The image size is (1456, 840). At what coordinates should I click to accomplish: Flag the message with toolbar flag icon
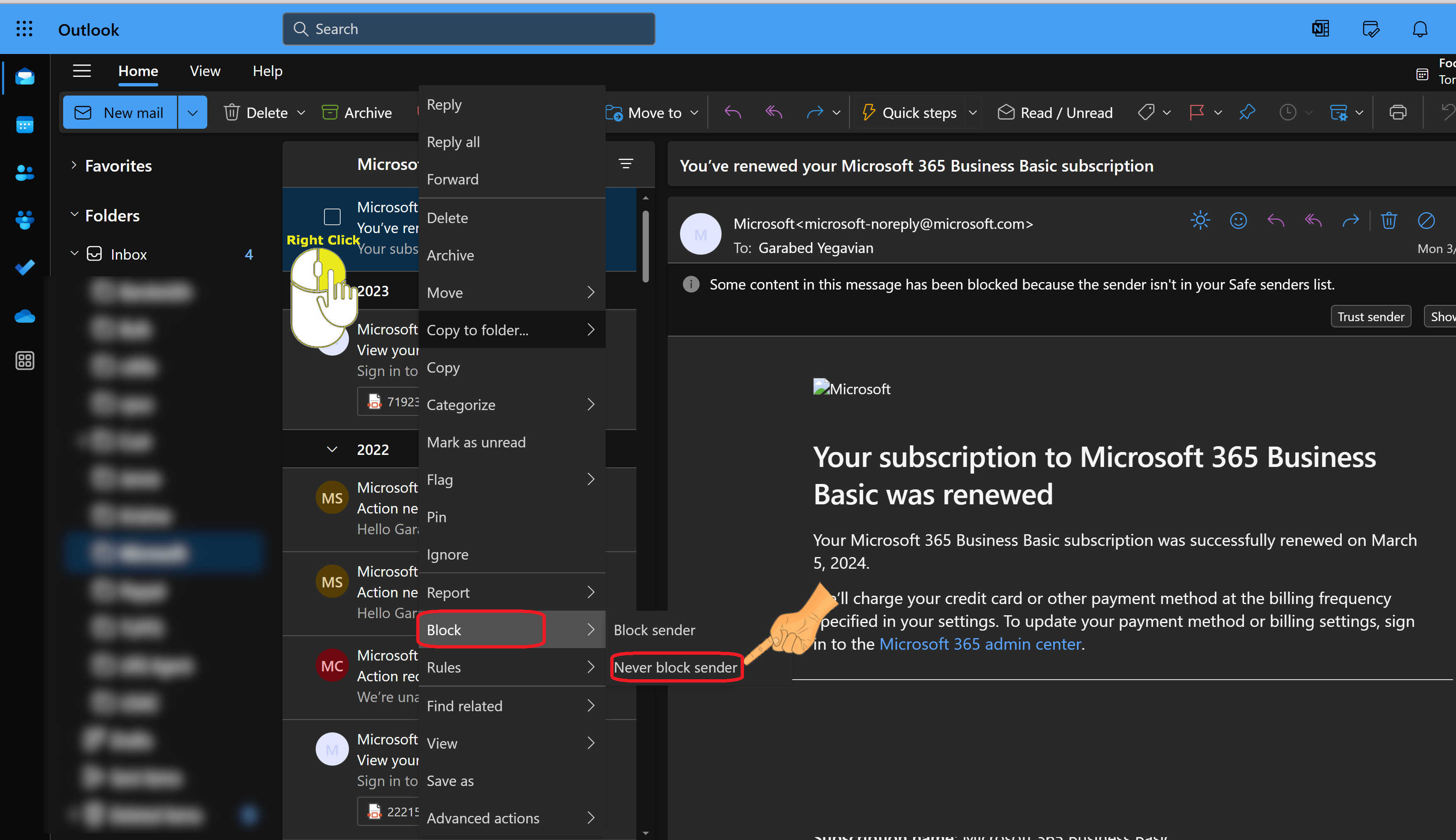1196,113
